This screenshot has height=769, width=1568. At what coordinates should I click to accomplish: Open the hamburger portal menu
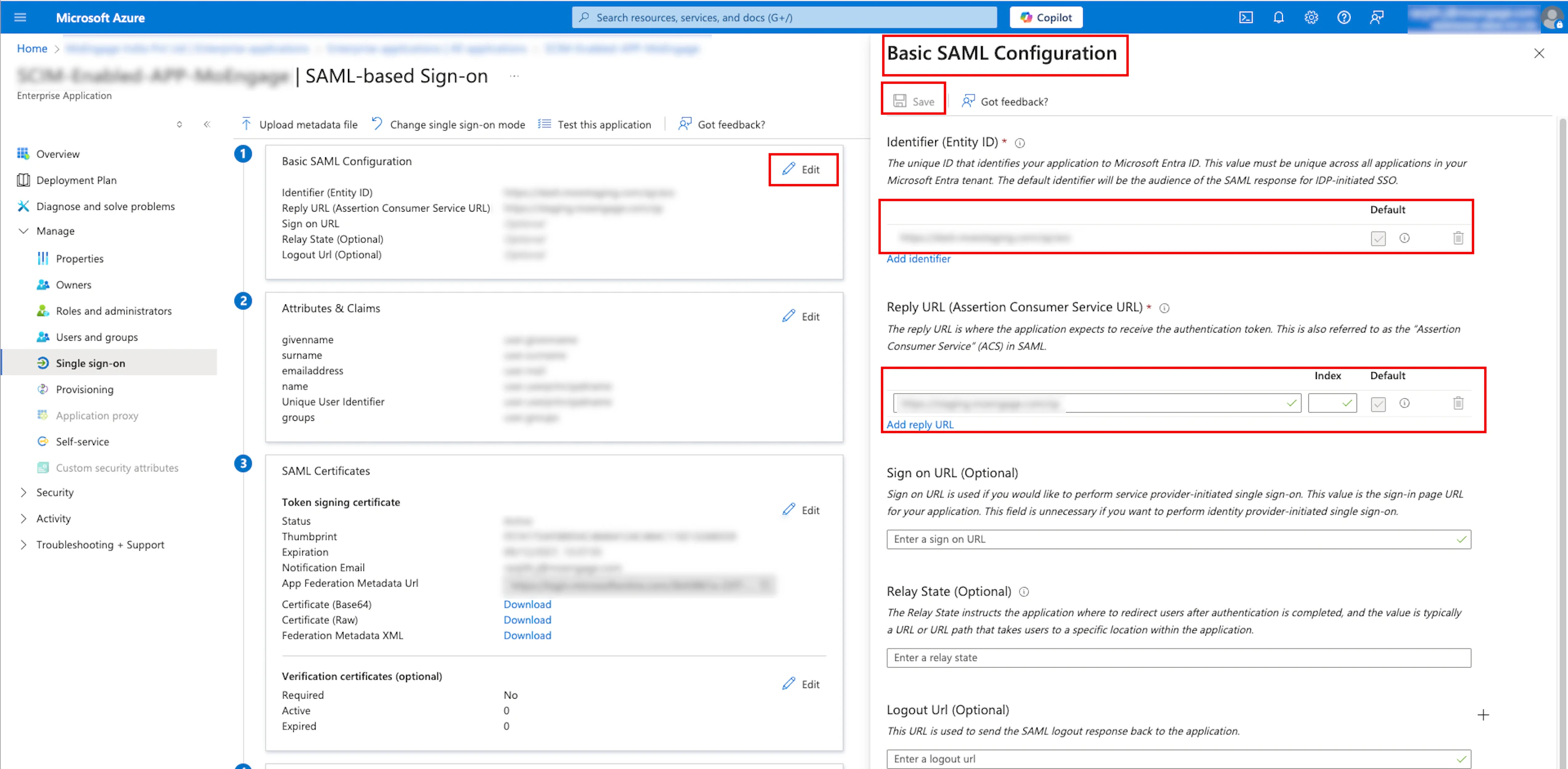tap(20, 17)
